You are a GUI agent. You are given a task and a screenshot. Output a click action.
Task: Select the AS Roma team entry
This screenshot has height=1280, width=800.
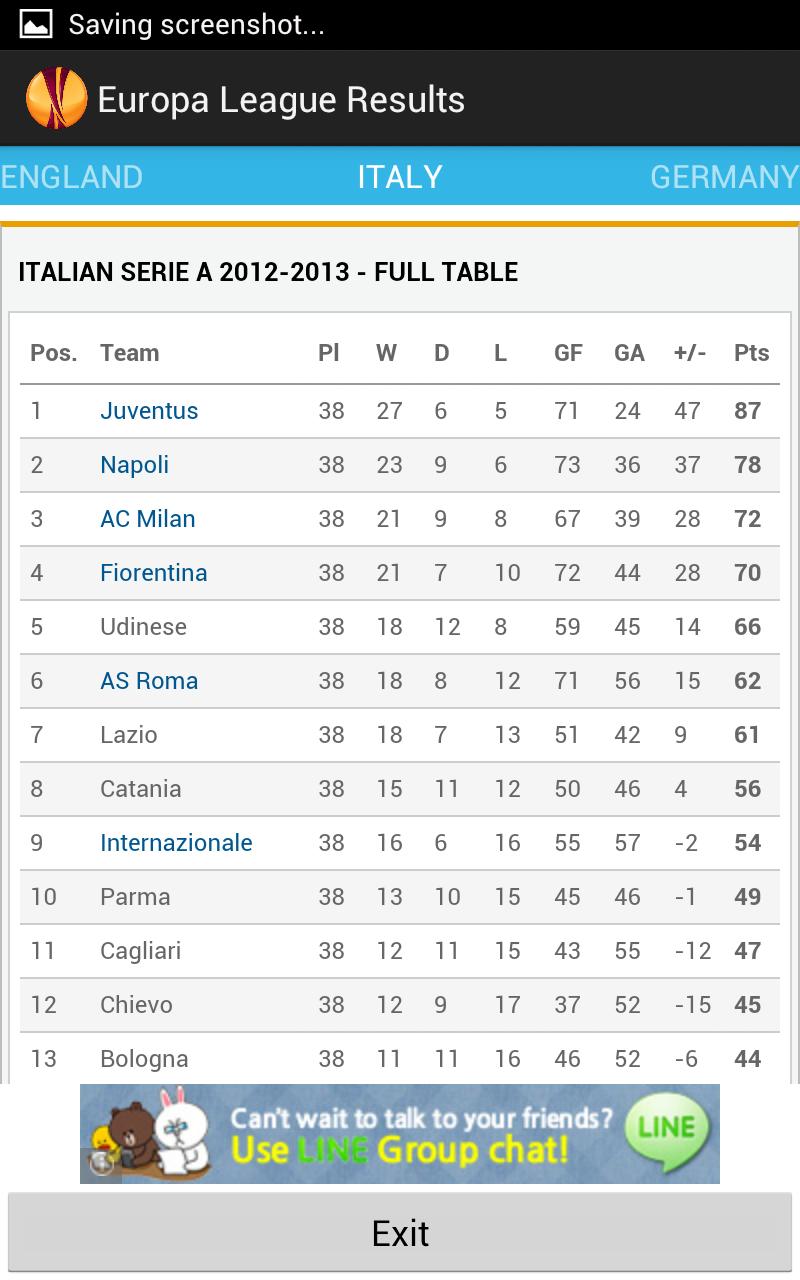pyautogui.click(x=146, y=681)
